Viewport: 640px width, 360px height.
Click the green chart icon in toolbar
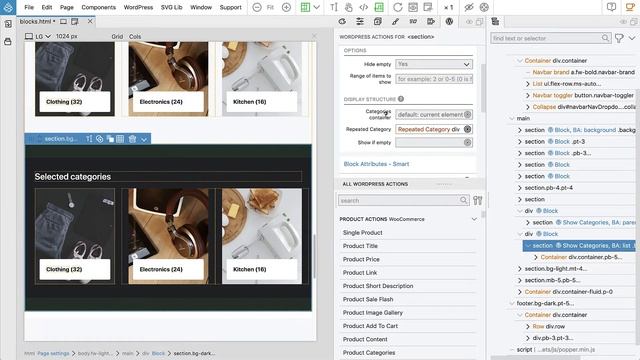379,7
